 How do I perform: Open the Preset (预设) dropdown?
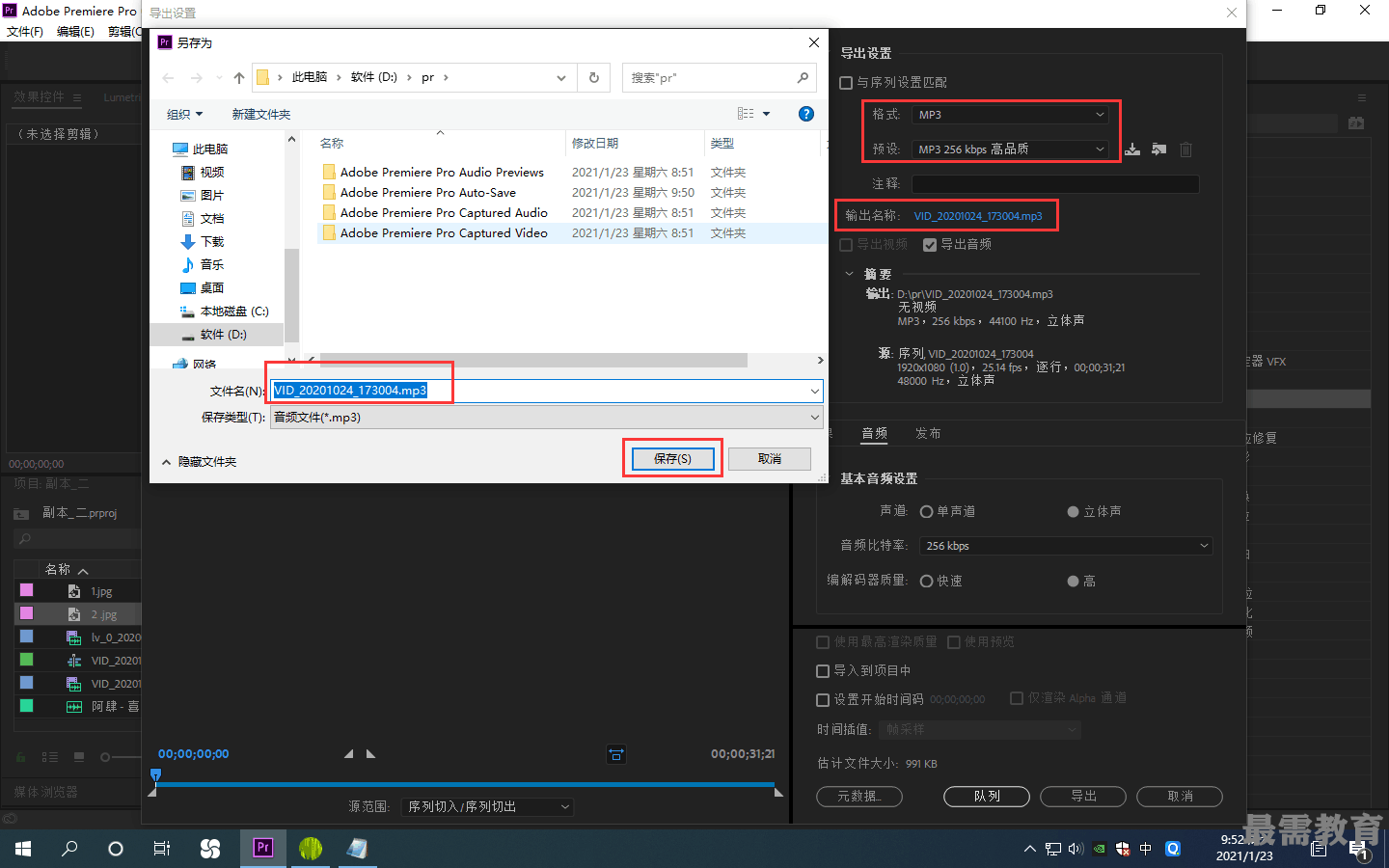tap(1010, 149)
